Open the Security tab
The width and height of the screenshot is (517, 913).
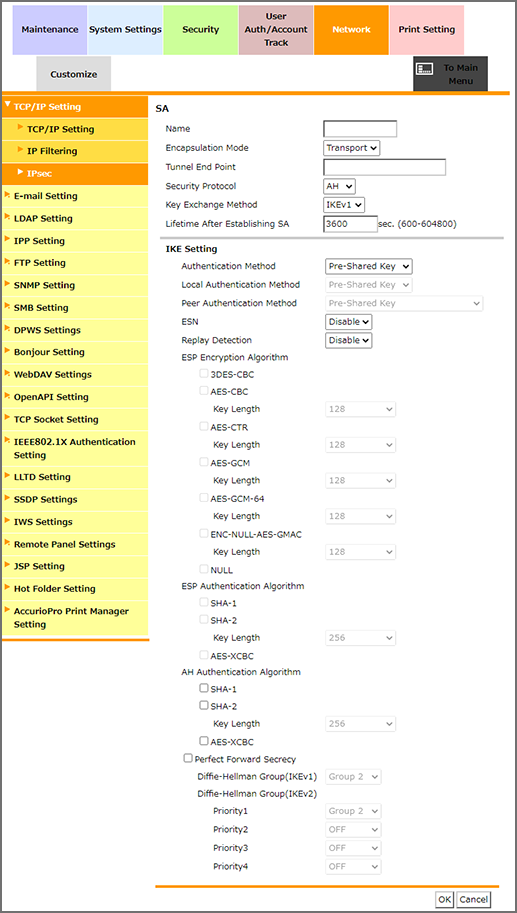pyautogui.click(x=200, y=30)
